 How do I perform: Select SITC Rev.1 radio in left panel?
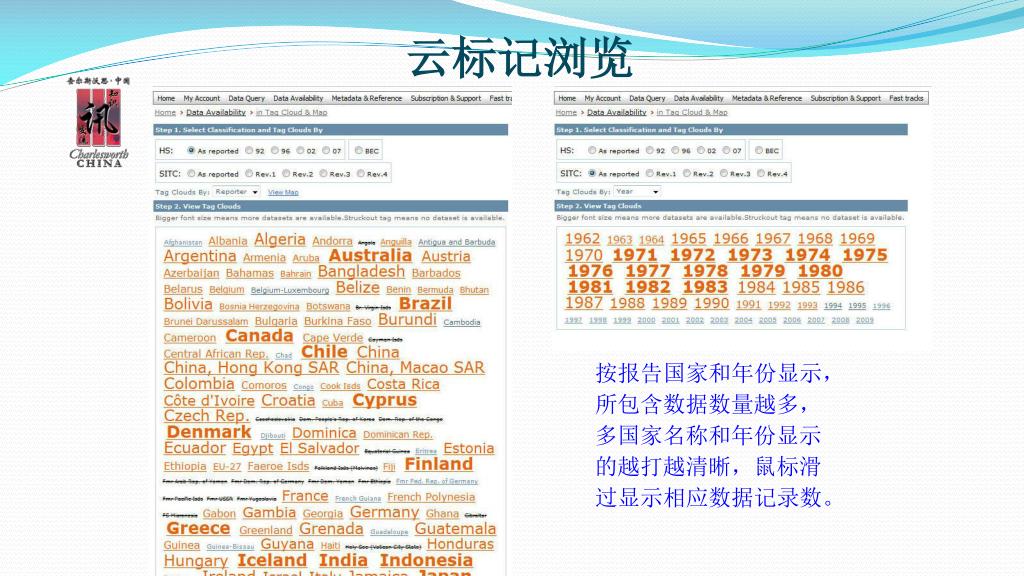[x=249, y=174]
